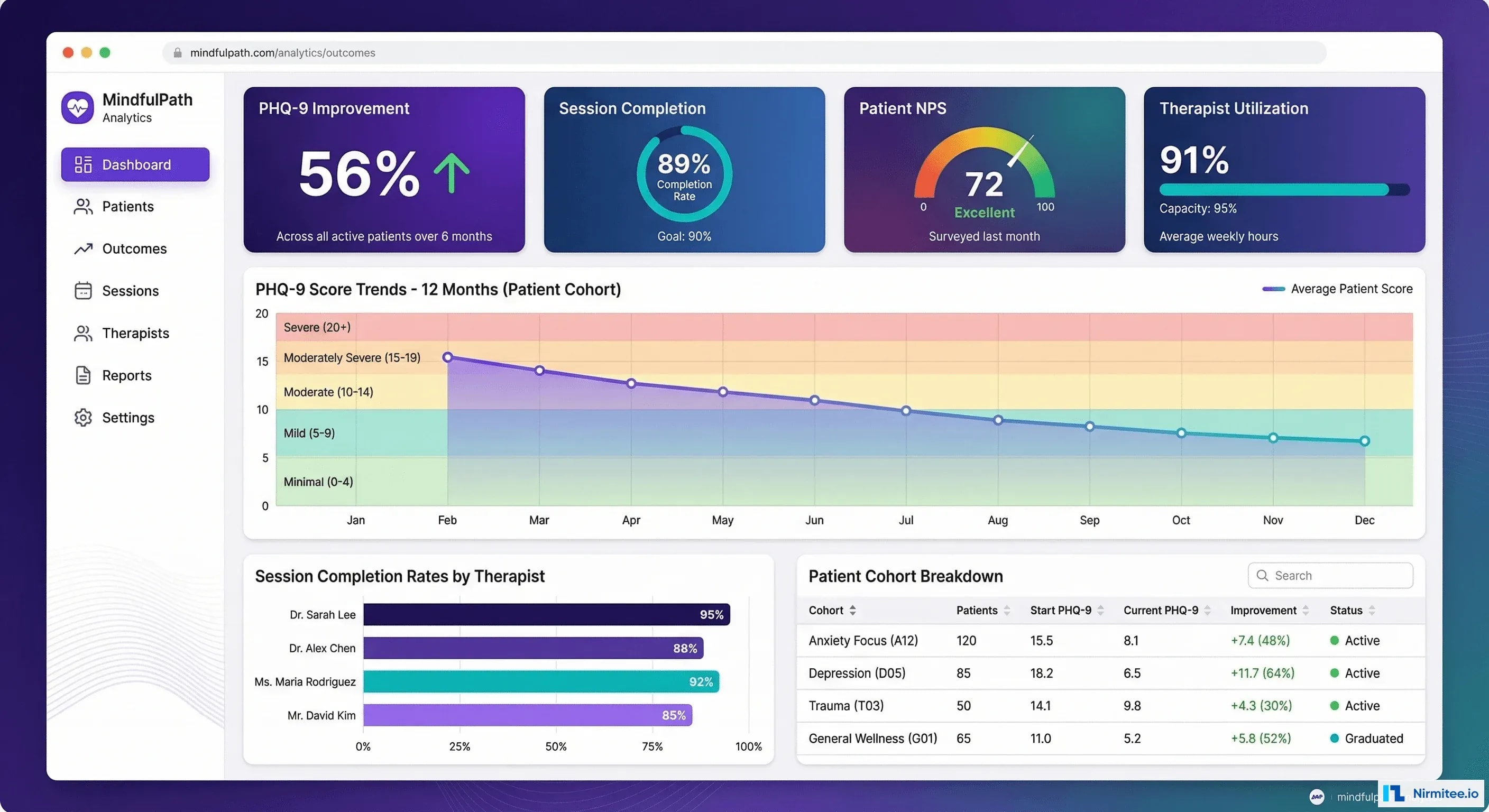
Task: Click the Graduated status of General Wellness
Action: tap(1366, 739)
